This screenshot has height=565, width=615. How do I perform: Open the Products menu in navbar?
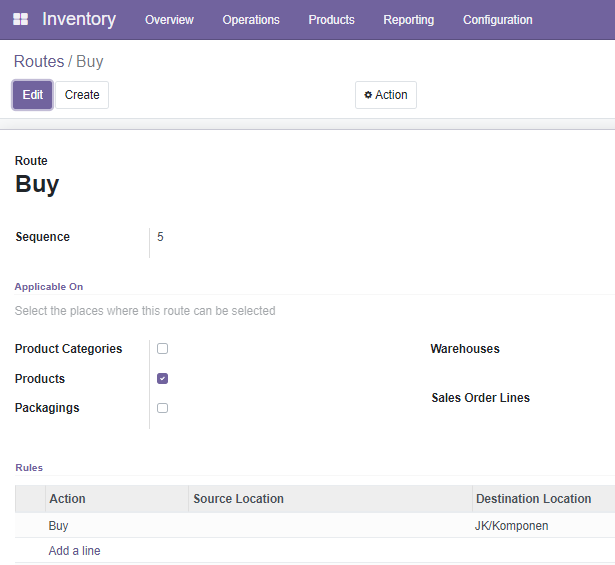331,20
